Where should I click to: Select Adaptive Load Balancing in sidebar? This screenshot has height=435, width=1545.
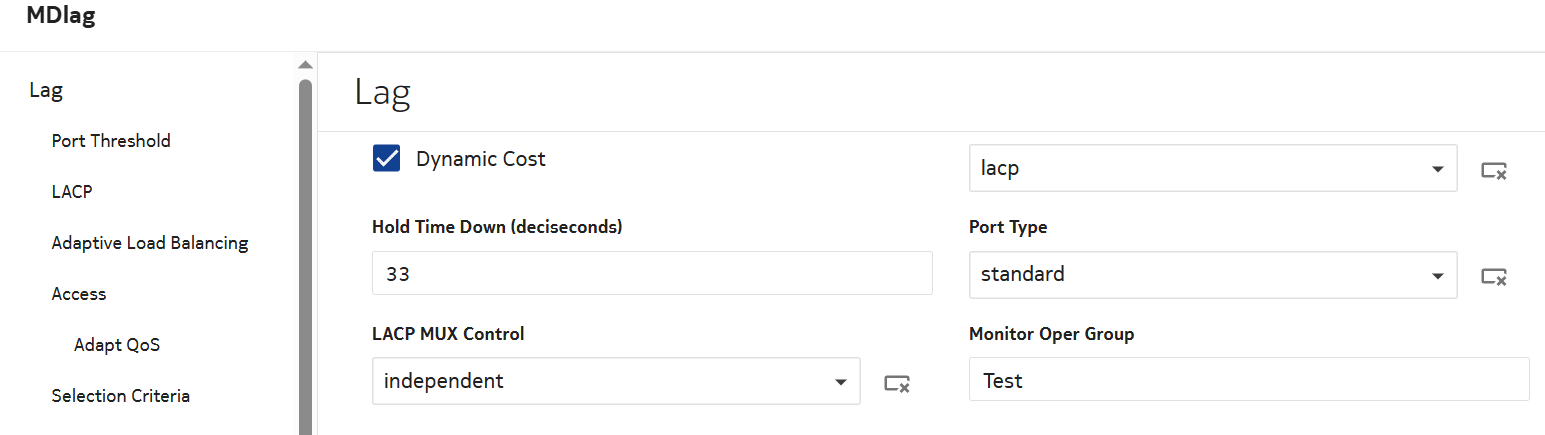(x=150, y=243)
